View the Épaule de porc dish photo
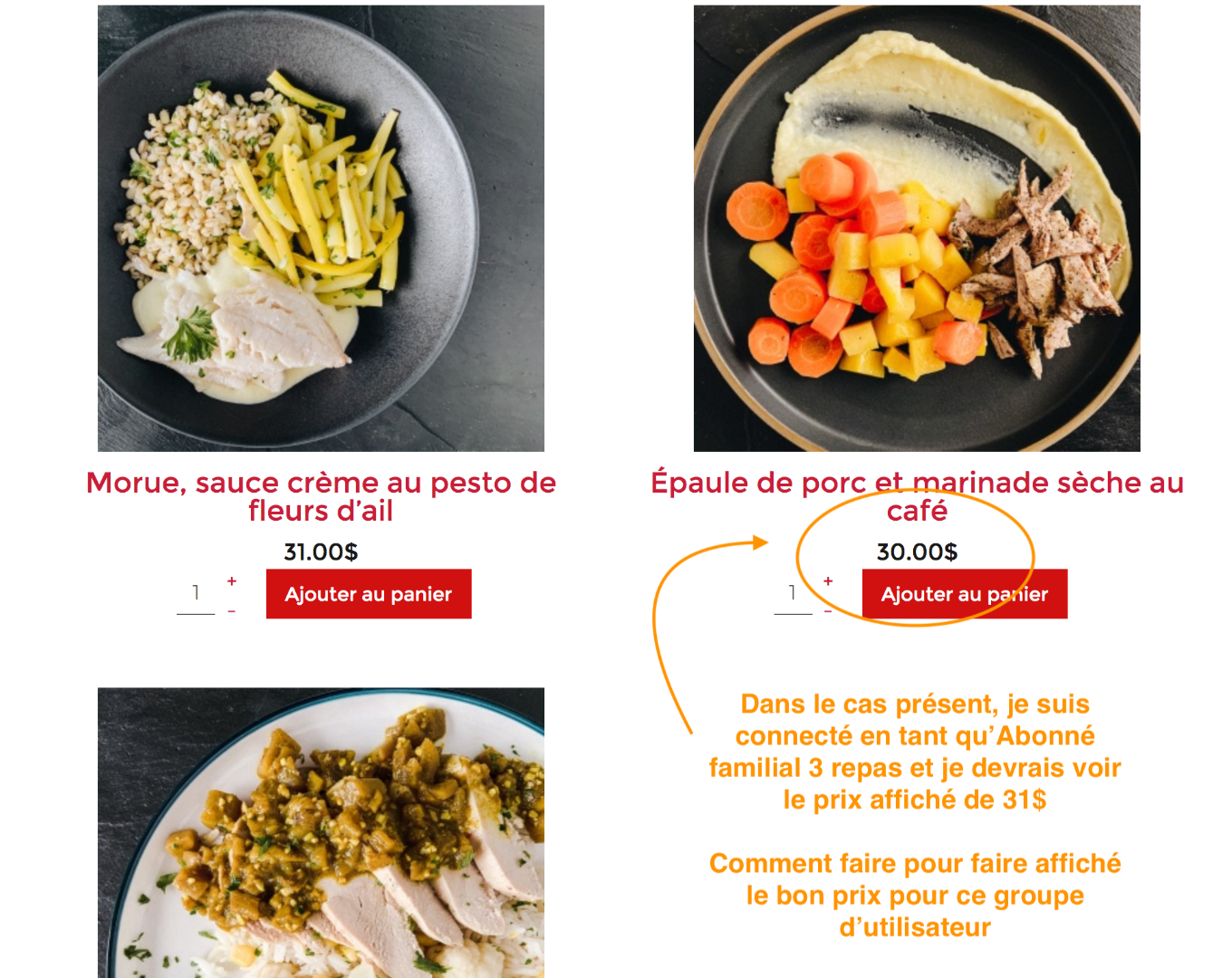Image resolution: width=1232 pixels, height=978 pixels. [x=917, y=228]
